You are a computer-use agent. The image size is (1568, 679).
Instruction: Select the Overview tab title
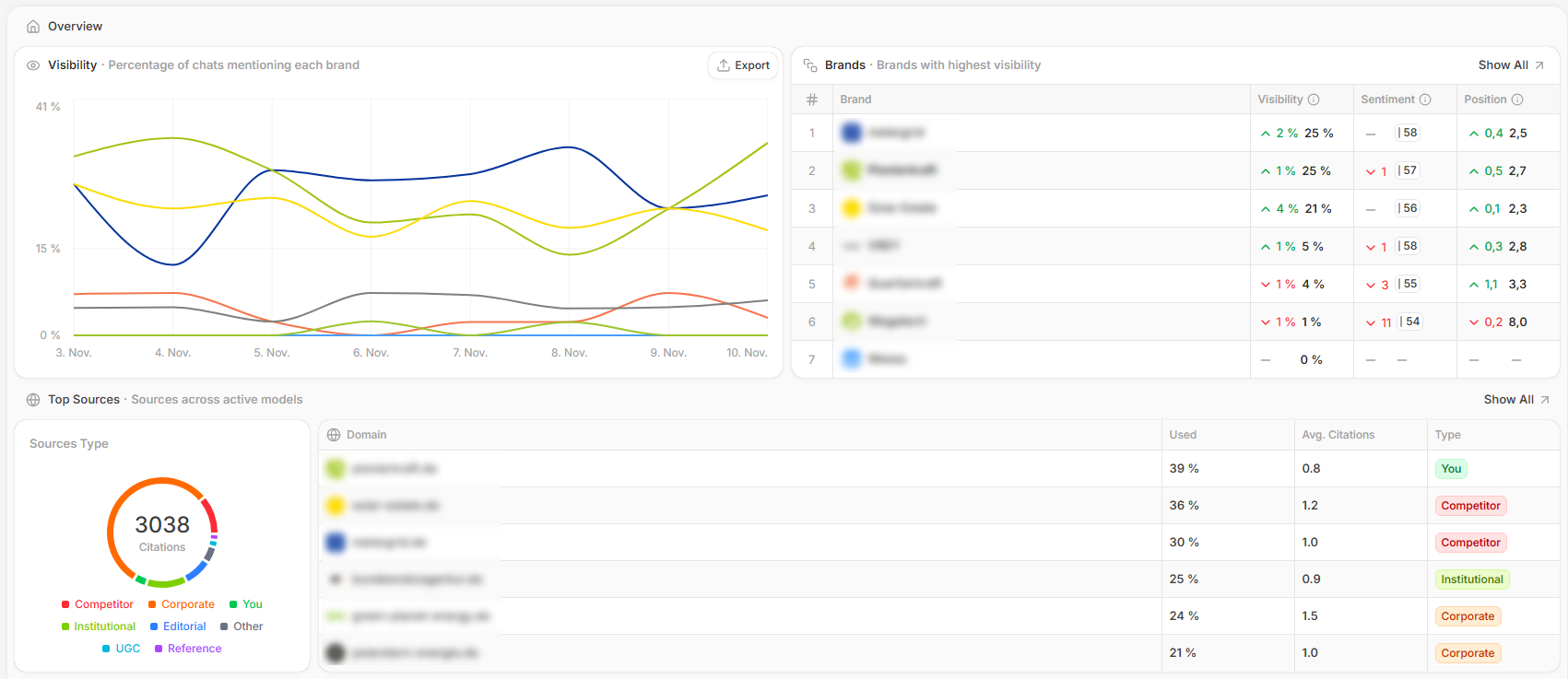(75, 27)
